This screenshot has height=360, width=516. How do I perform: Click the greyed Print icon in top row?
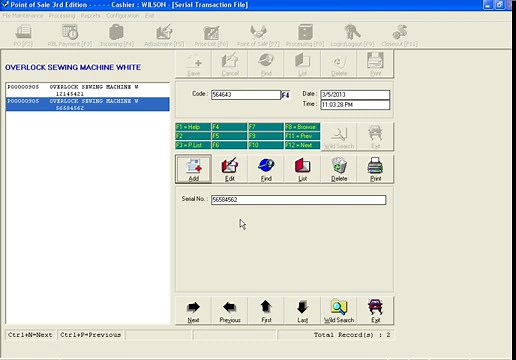[x=375, y=64]
